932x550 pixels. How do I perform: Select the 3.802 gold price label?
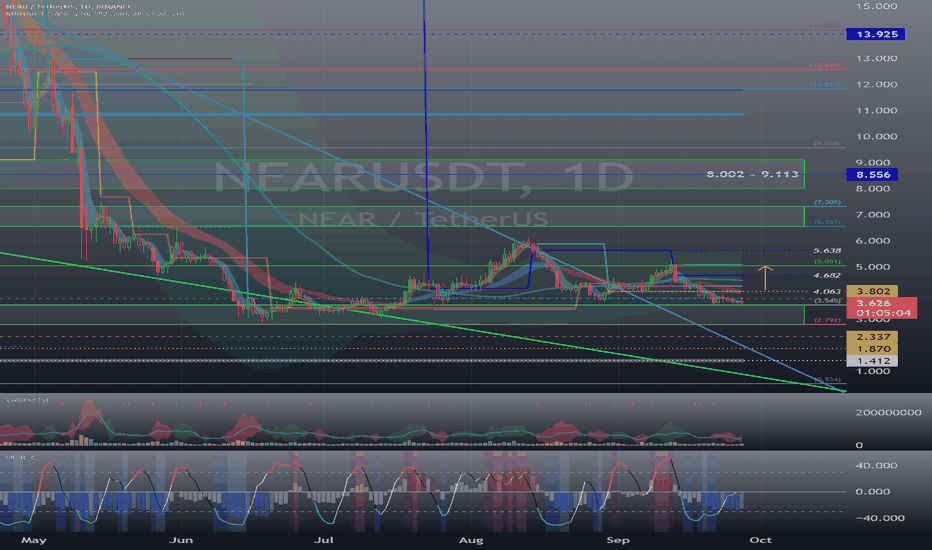(x=872, y=291)
